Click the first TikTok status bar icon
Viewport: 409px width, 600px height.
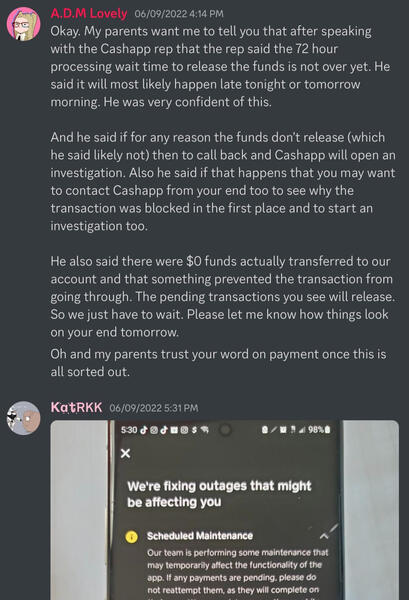[x=144, y=430]
